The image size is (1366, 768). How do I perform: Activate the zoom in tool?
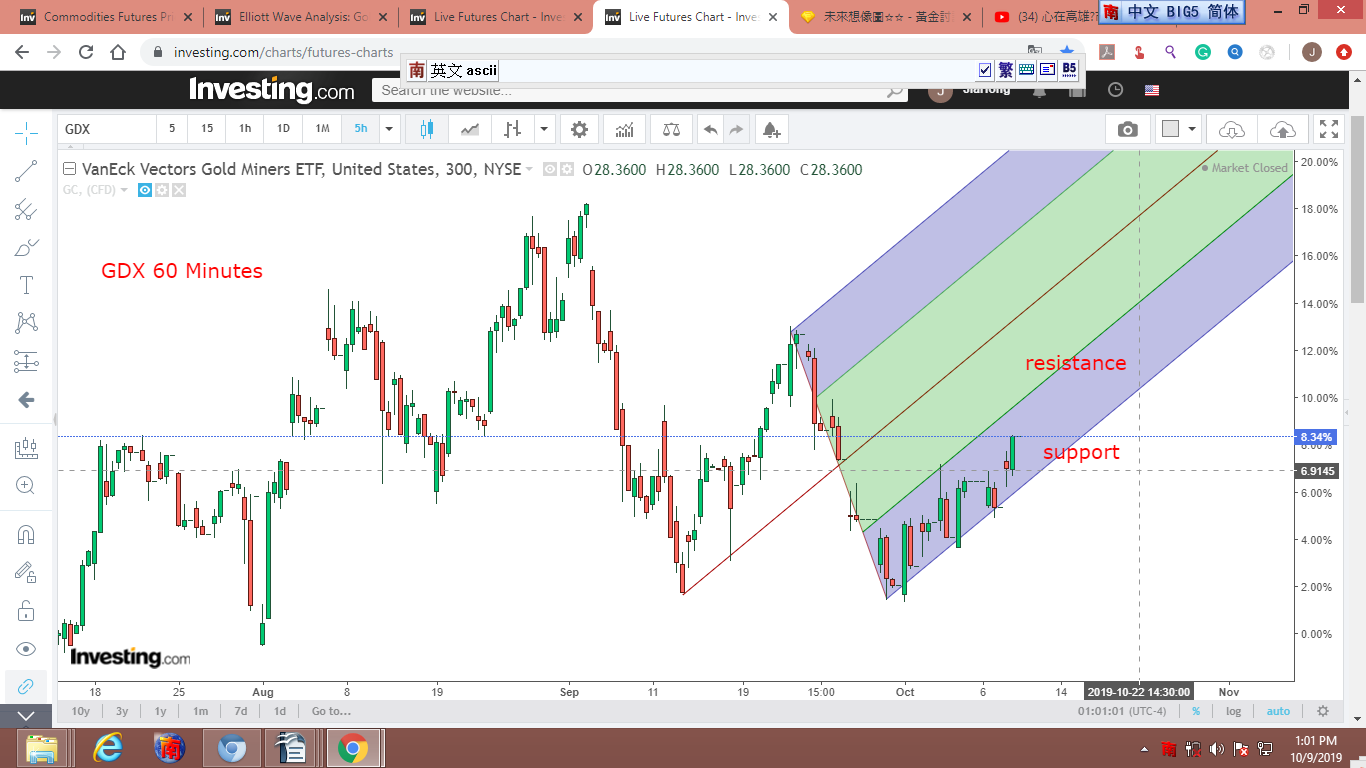pos(26,486)
